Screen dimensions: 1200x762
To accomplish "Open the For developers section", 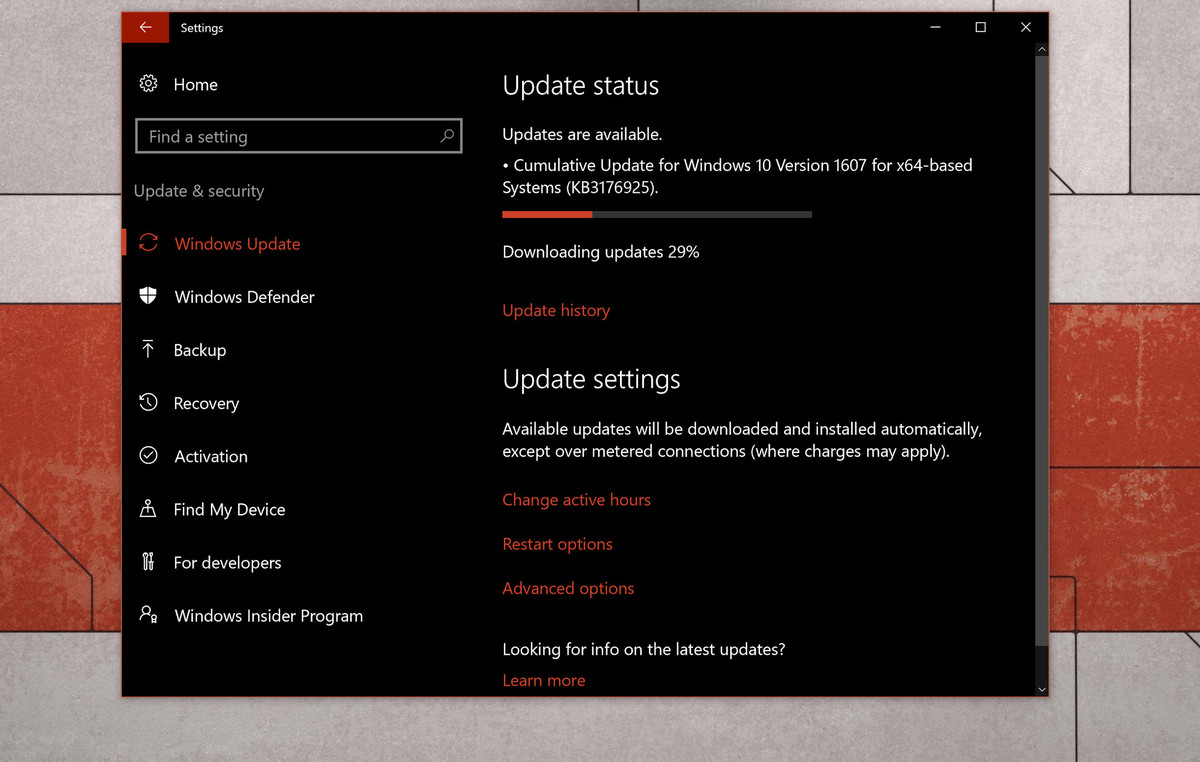I will (227, 562).
